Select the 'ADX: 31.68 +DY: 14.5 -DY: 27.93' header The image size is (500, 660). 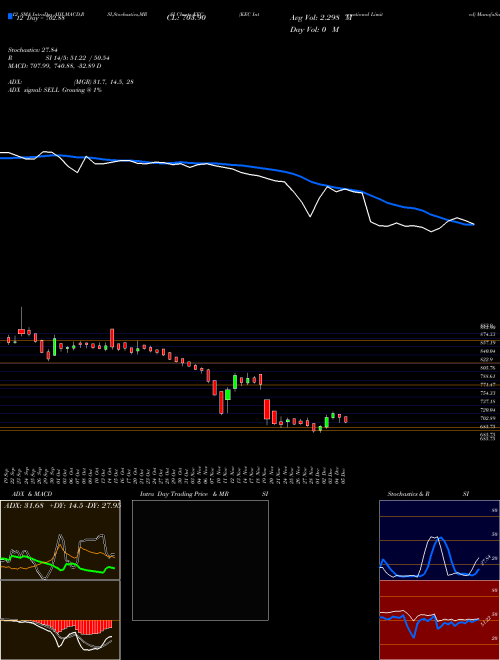click(x=62, y=506)
